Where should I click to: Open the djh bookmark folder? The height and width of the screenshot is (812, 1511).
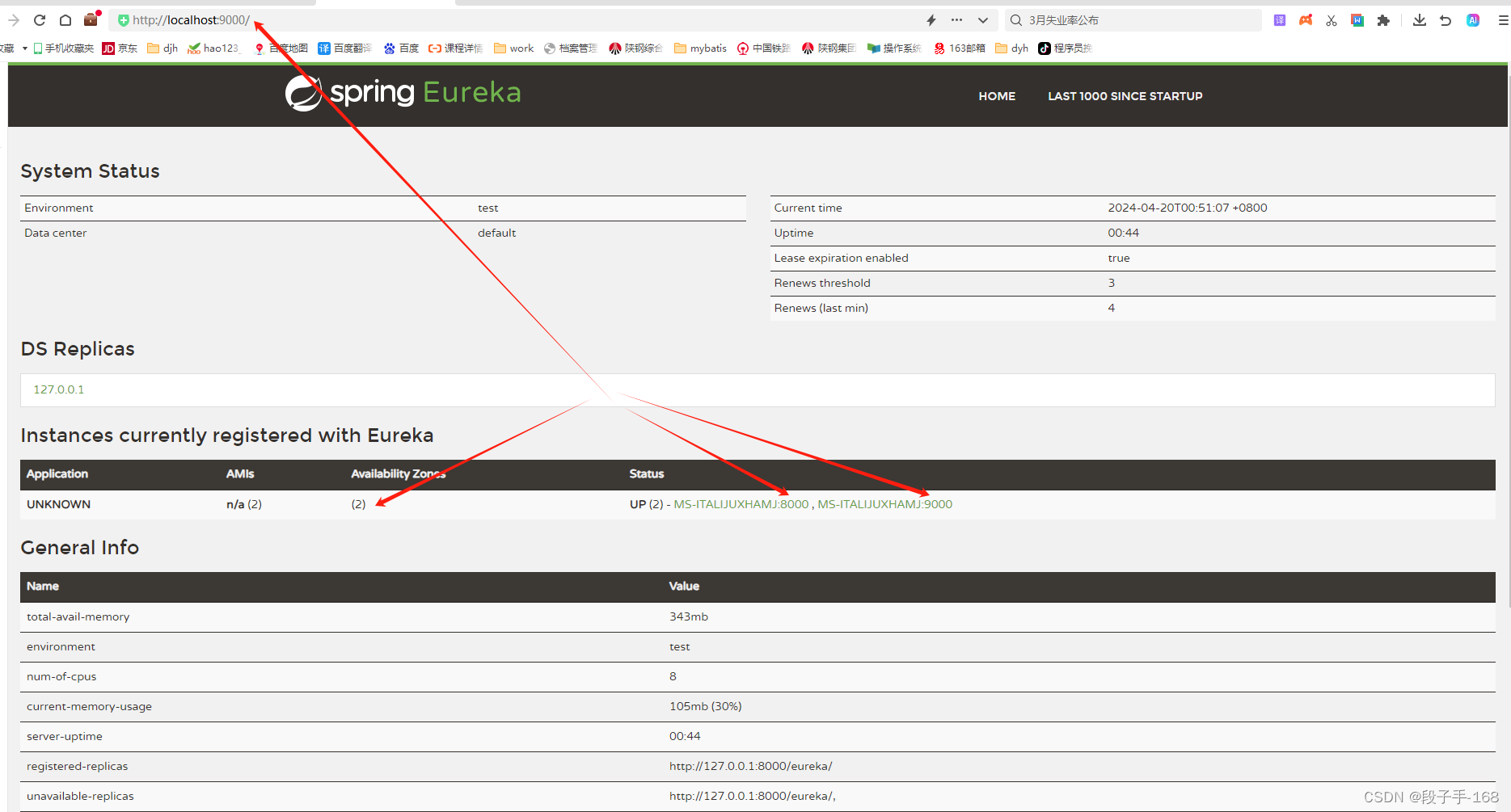[x=162, y=48]
